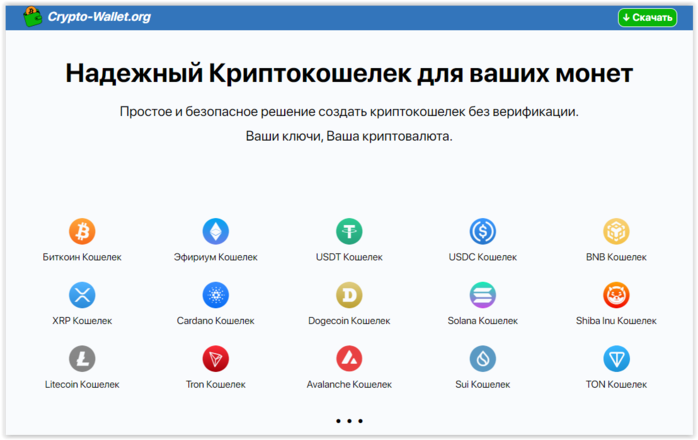The image size is (698, 440).
Task: Open the Litecoin Кошелек link
Action: [82, 384]
